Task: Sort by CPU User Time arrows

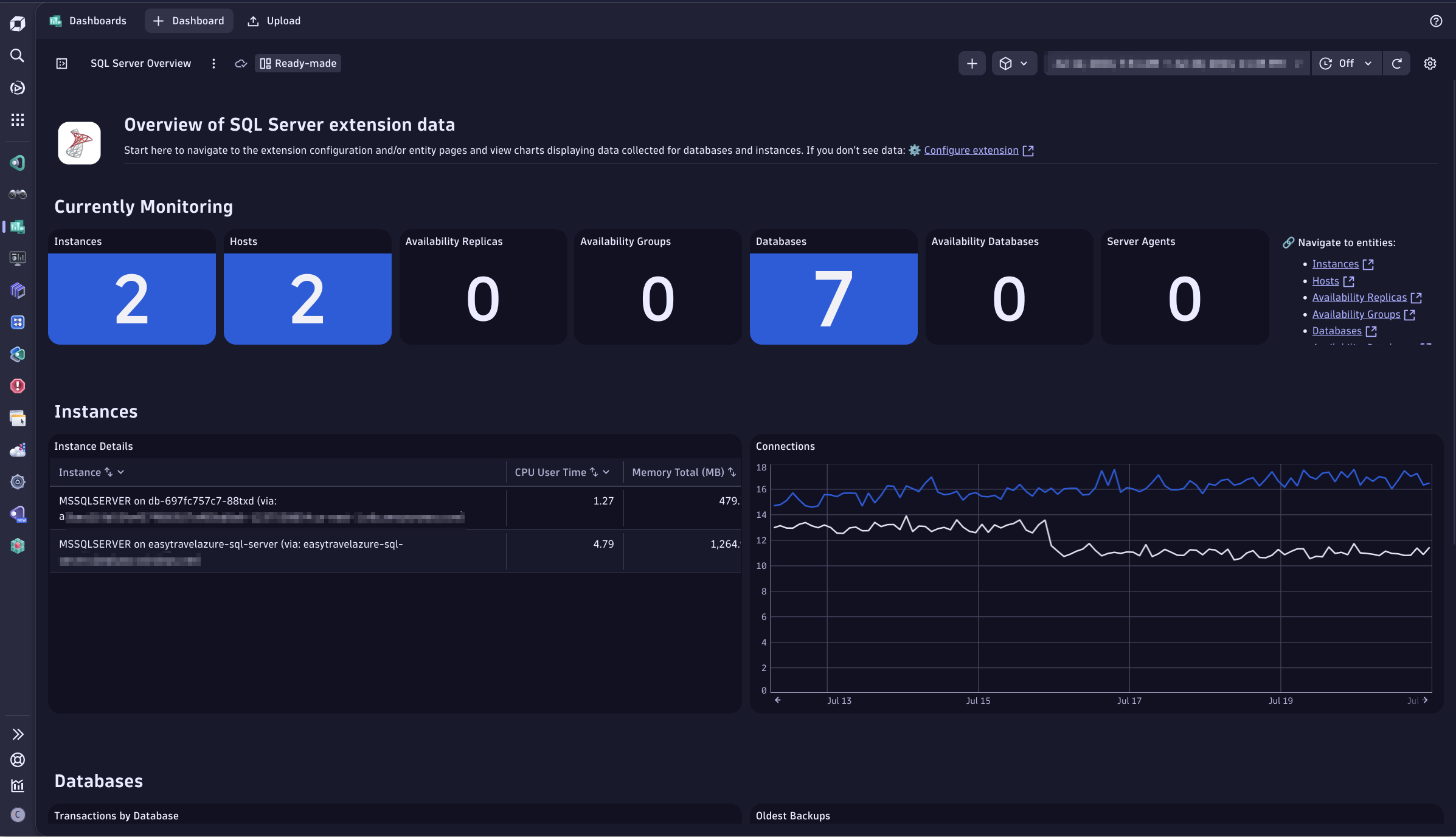Action: click(x=594, y=472)
